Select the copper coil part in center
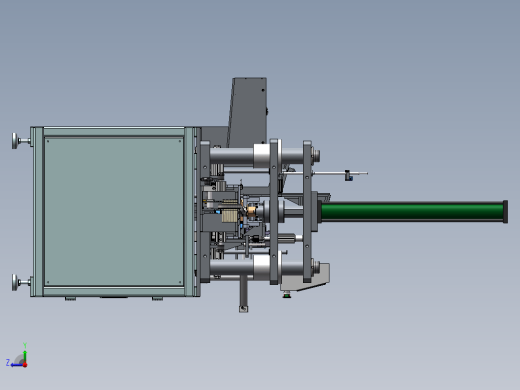The height and width of the screenshot is (390, 520). pos(251,212)
